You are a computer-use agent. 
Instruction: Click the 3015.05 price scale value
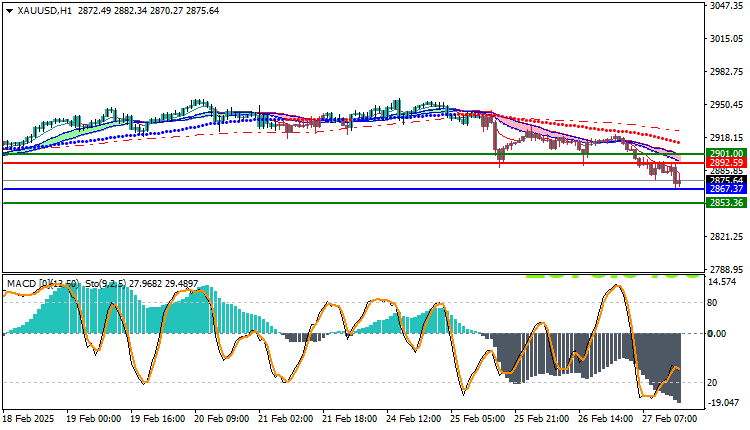pos(726,38)
